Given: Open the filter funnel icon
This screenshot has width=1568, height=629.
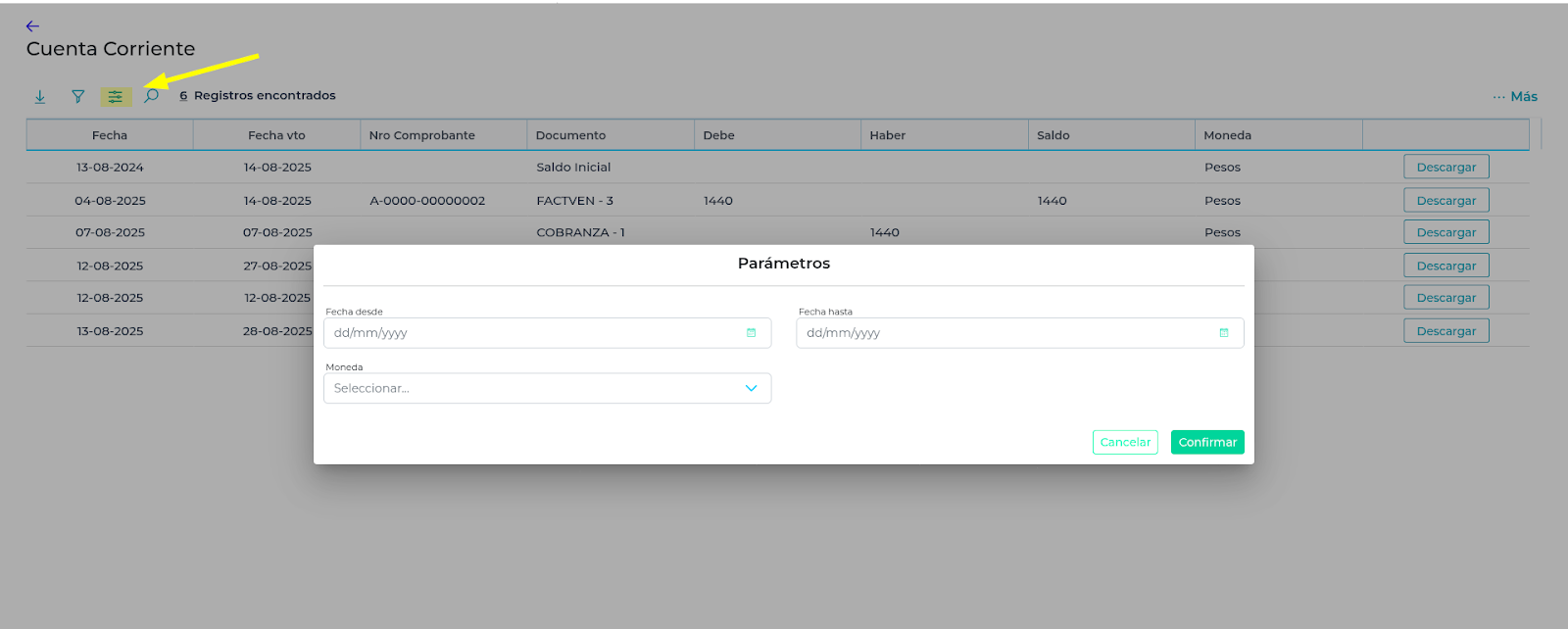Looking at the screenshot, I should (x=77, y=96).
